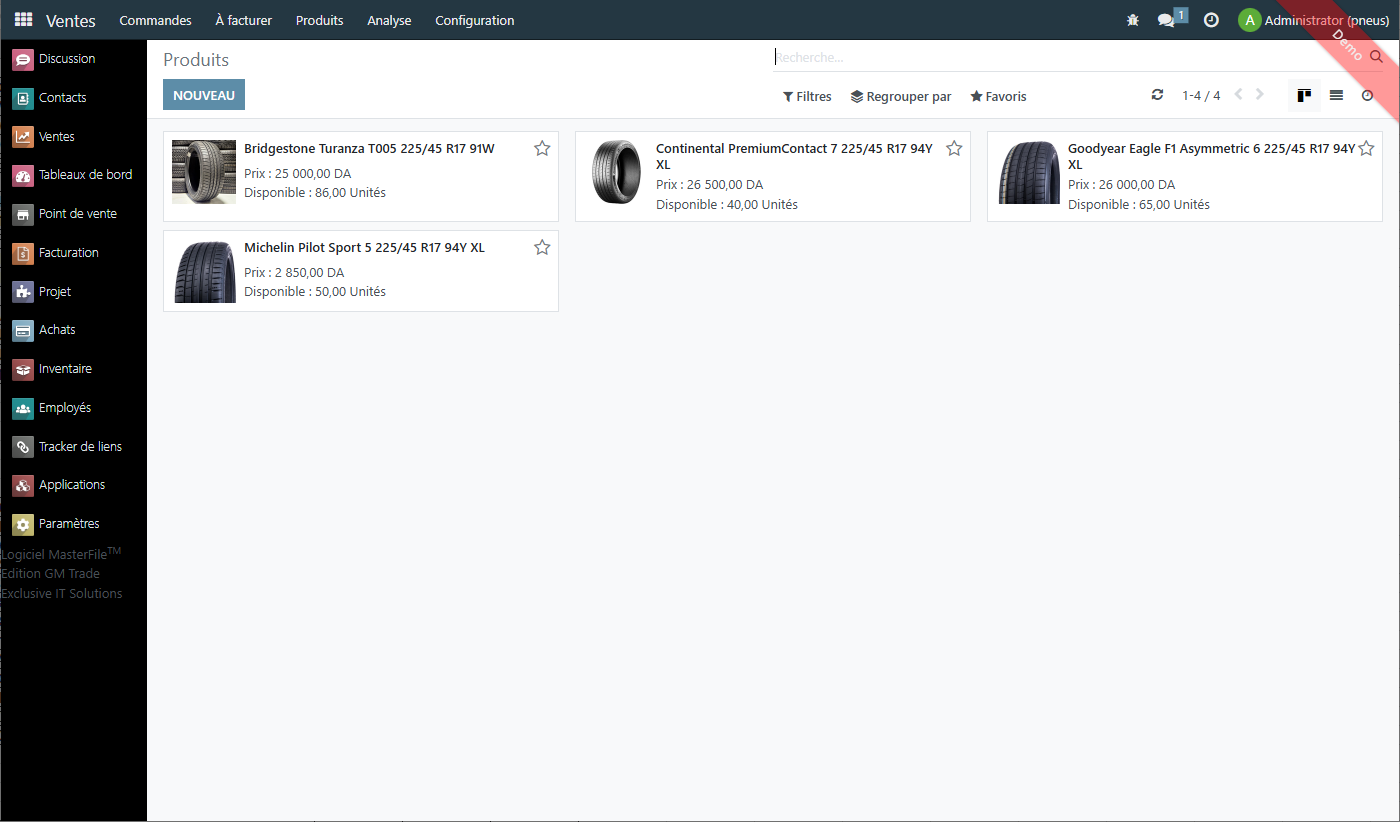Click Disponible : 65,00 Unités text
The height and width of the screenshot is (822, 1400).
click(1139, 205)
